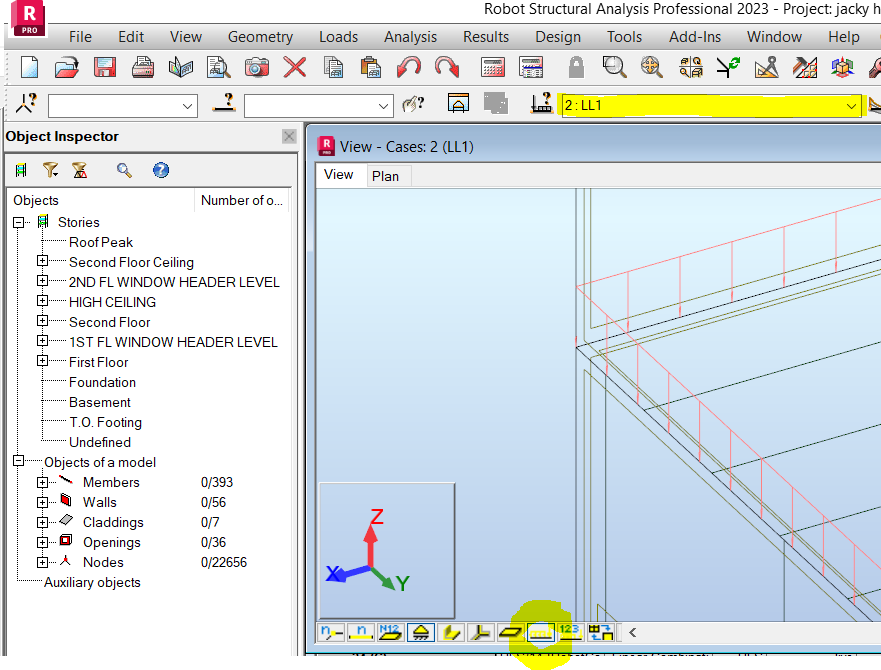Image resolution: width=881 pixels, height=670 pixels.
Task: Open the Loads menu
Action: (338, 36)
